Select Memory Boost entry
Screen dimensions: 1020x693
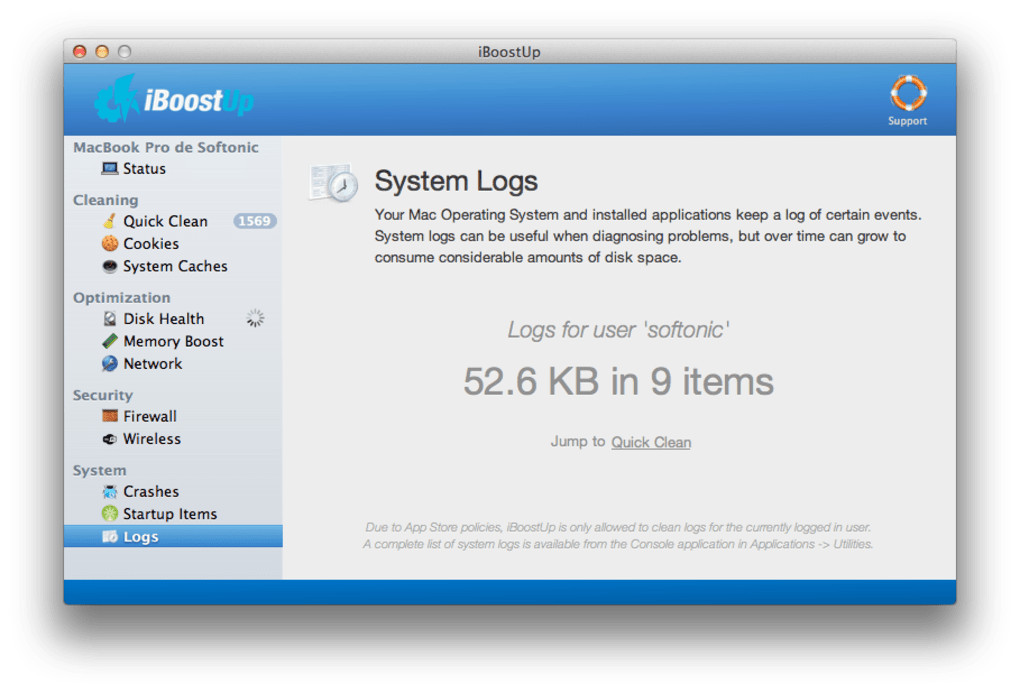pyautogui.click(x=173, y=341)
